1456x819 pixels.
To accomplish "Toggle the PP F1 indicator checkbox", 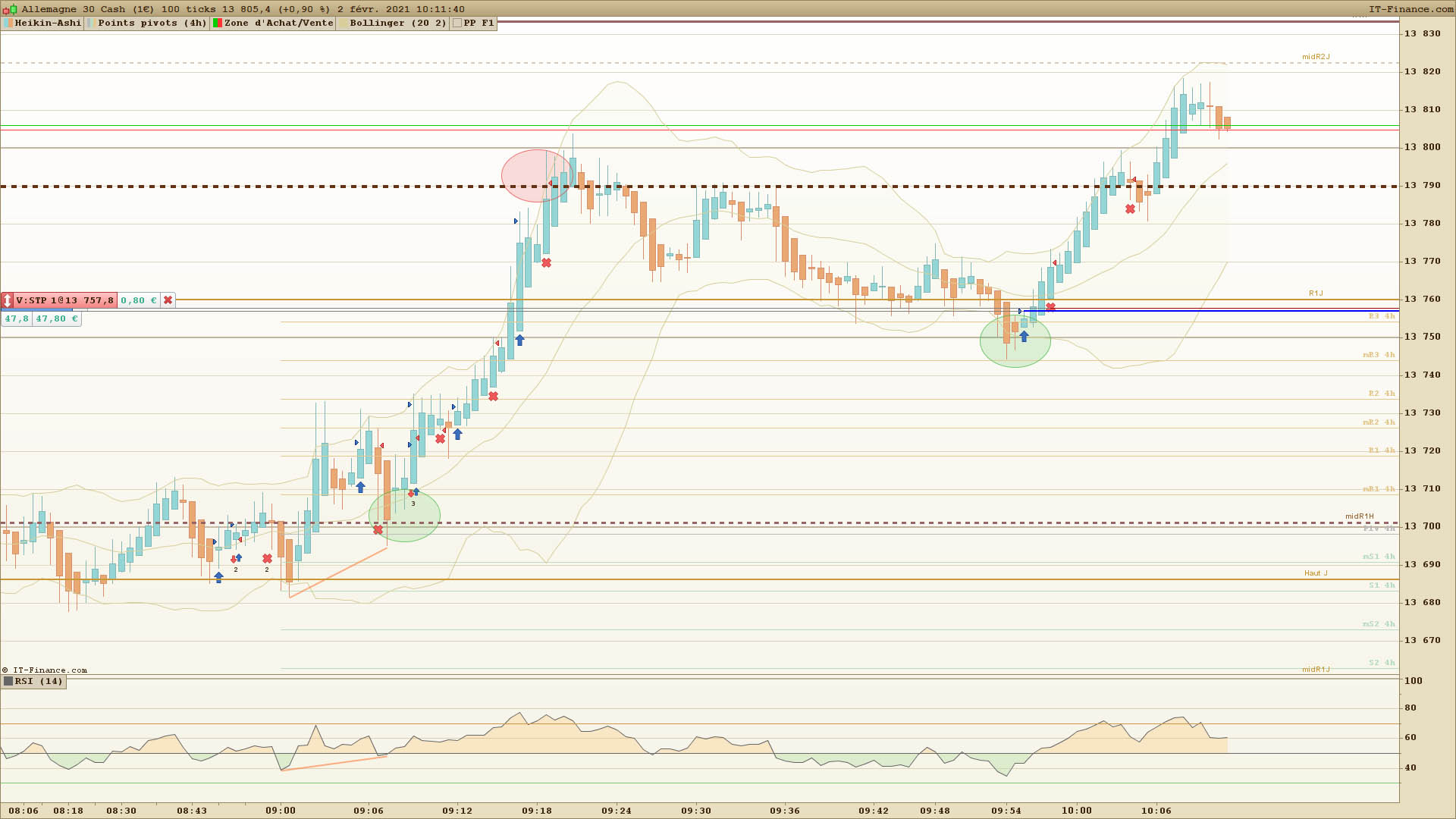I will (457, 24).
